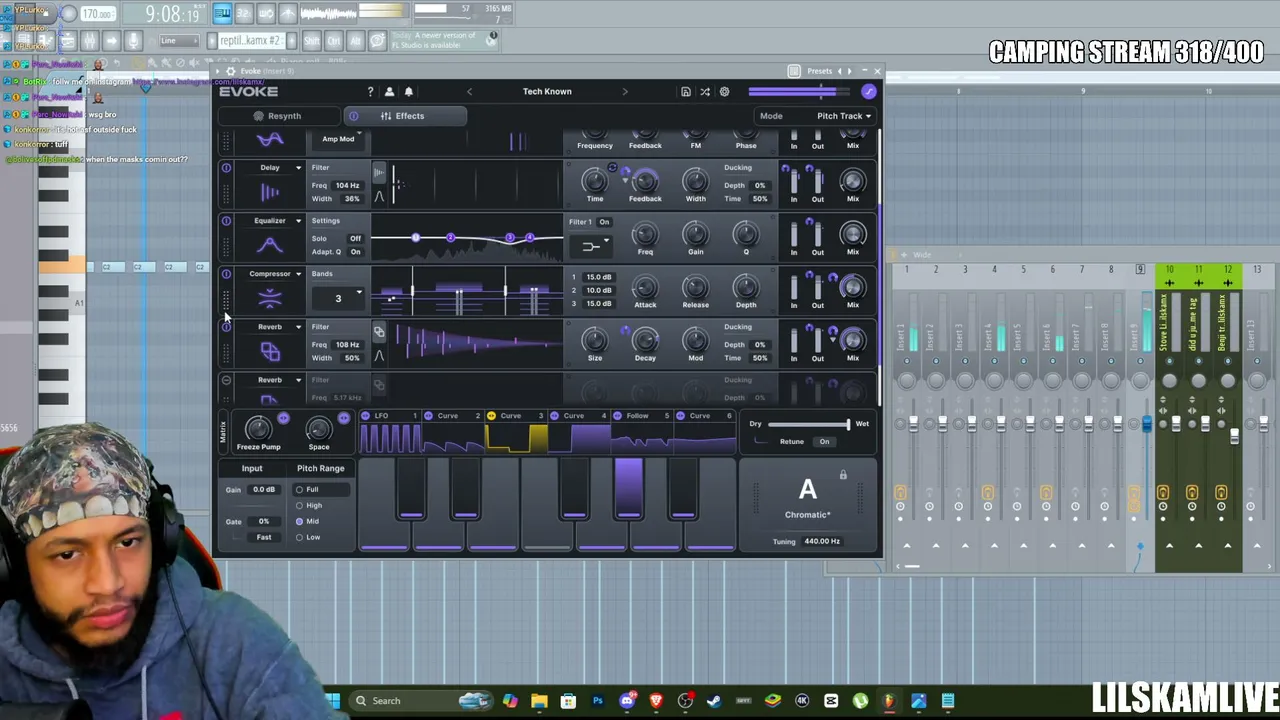This screenshot has height=720, width=1280.
Task: Click the Freeze Pump modulation assign icon
Action: (x=283, y=419)
